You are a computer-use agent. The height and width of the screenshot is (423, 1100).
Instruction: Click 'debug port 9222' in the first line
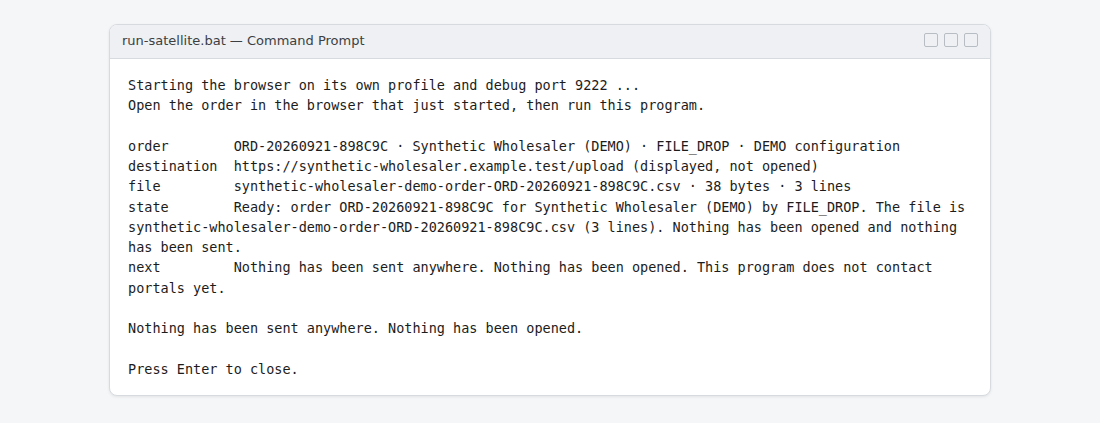point(546,86)
